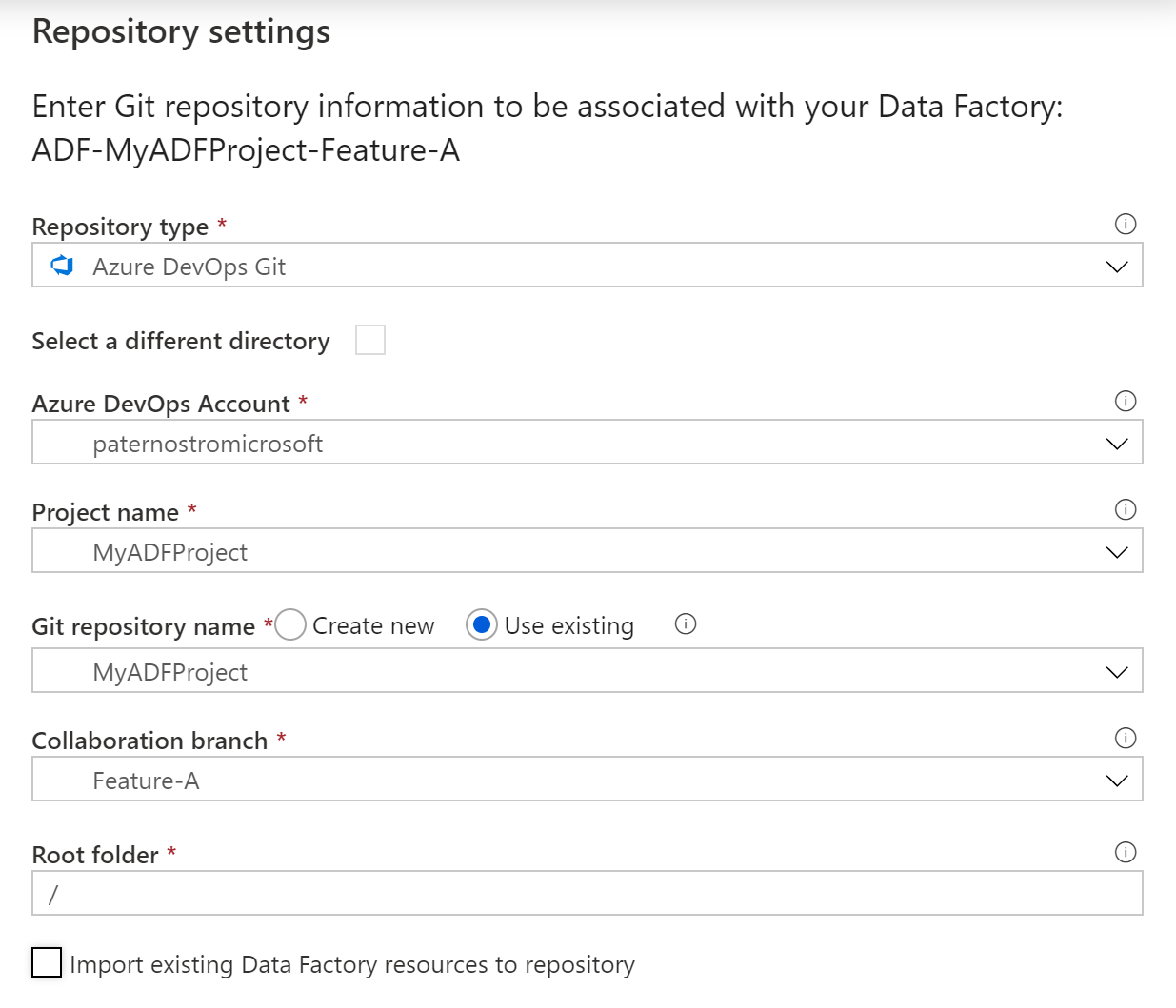This screenshot has width=1176, height=1008.
Task: Click the Import existing Data Factory resources label
Action: click(x=352, y=964)
